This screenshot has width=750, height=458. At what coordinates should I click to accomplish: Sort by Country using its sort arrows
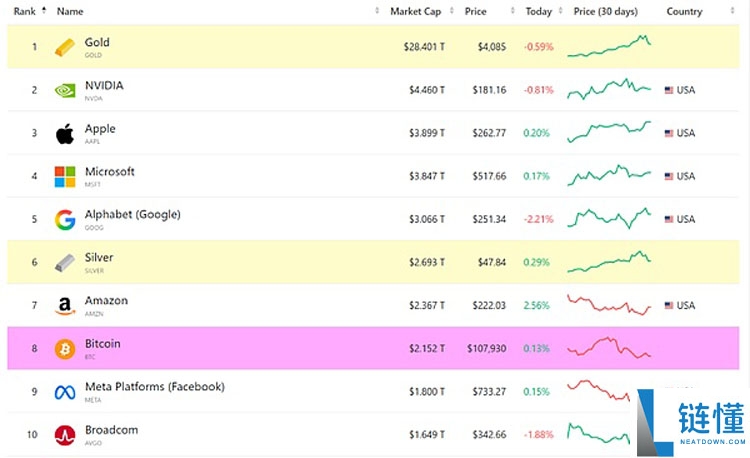[732, 11]
